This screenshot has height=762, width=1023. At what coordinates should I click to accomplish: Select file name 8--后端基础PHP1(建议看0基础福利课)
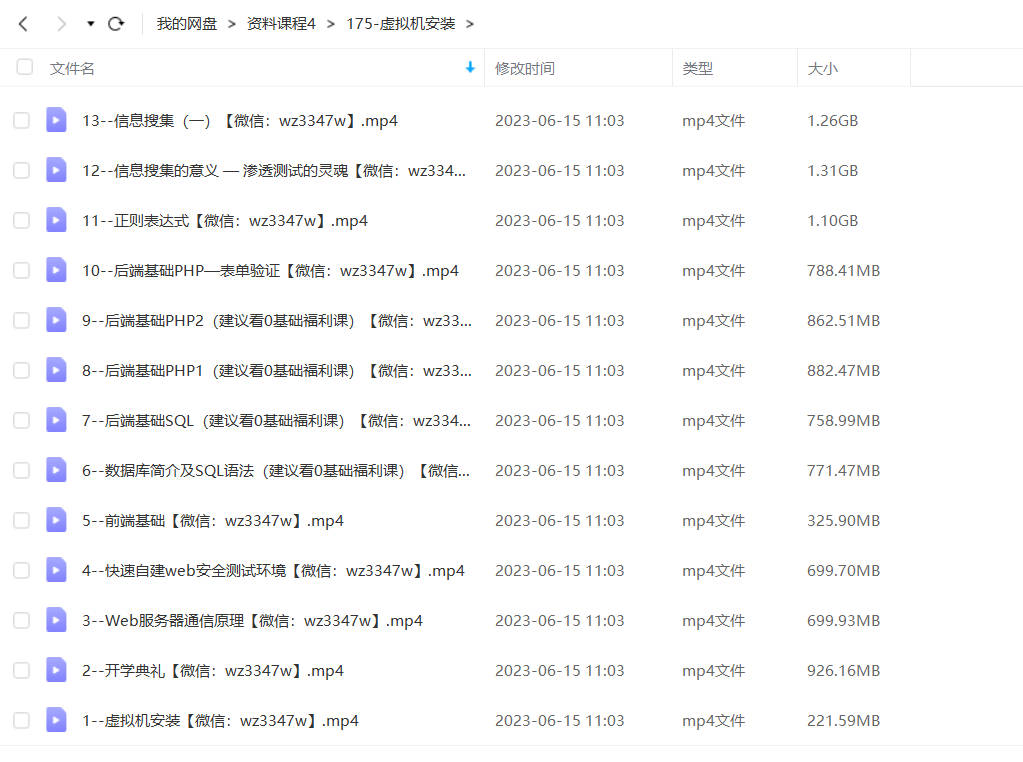coord(277,371)
